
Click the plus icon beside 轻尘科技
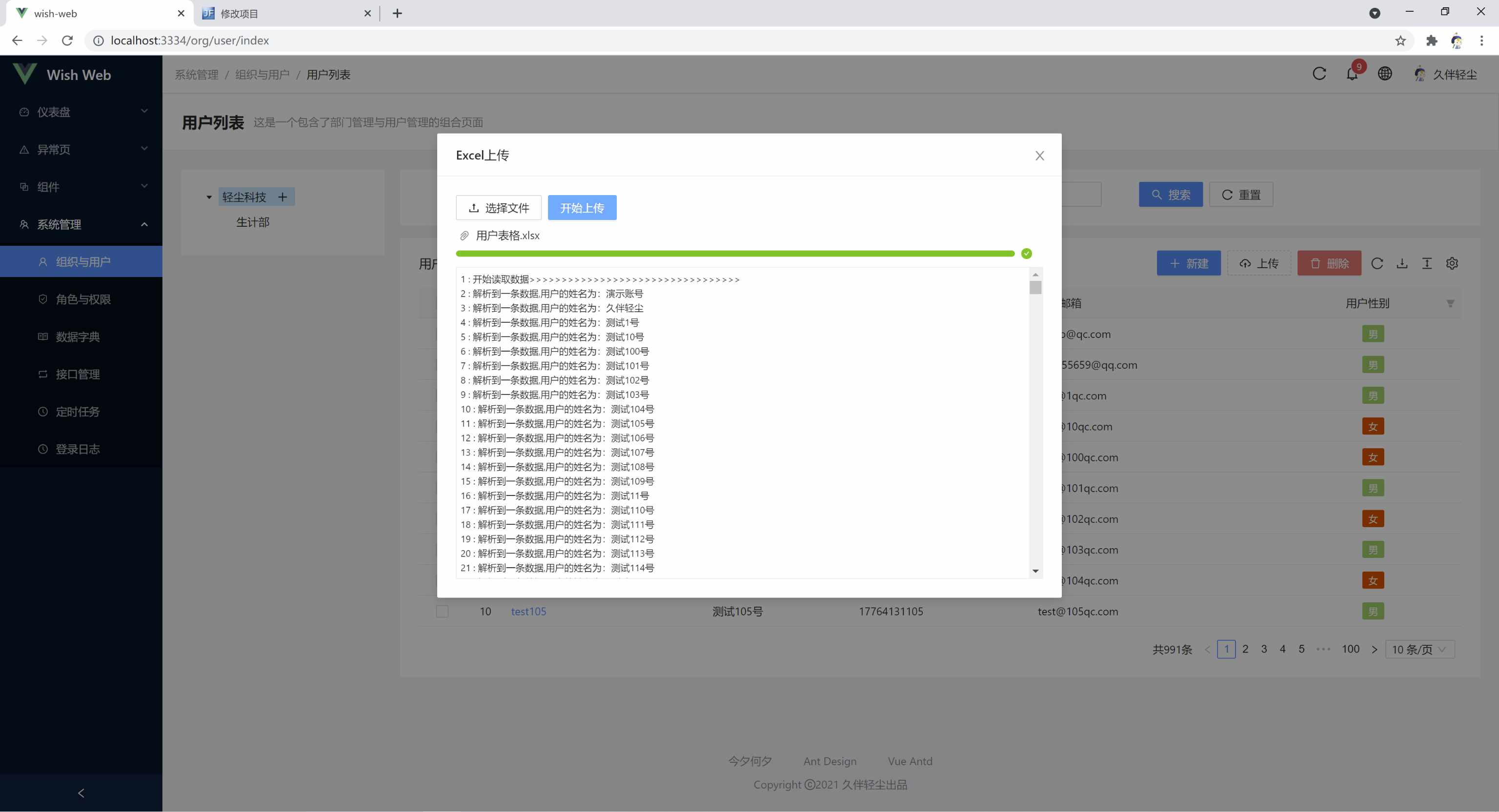click(283, 197)
